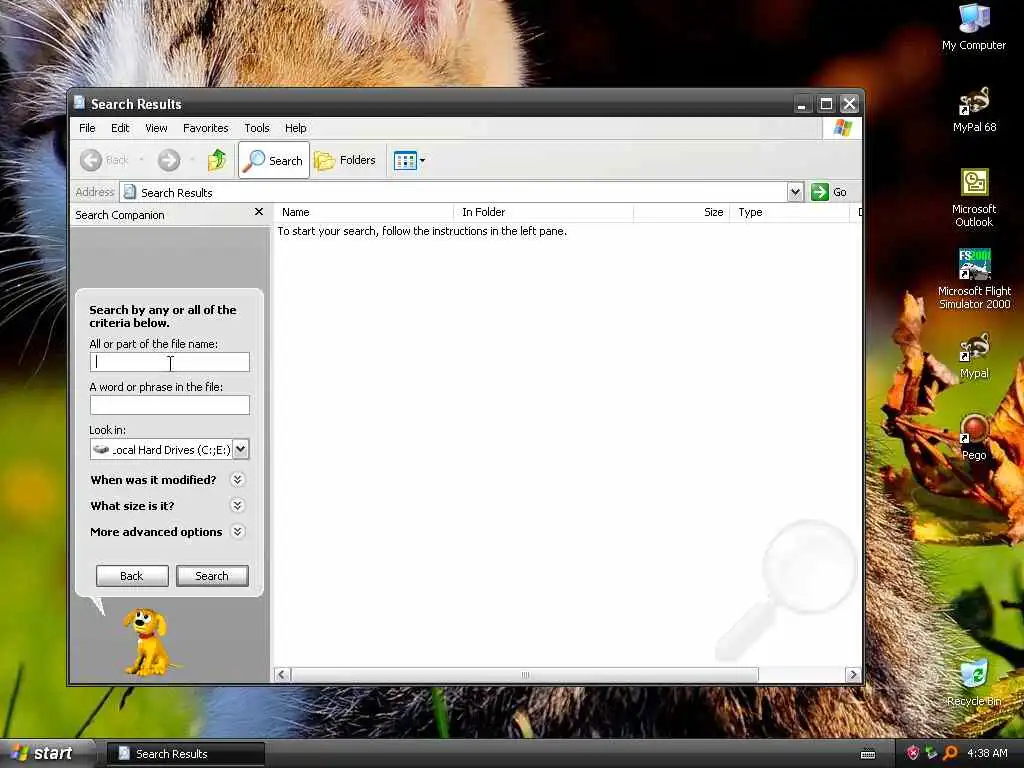Image resolution: width=1024 pixels, height=768 pixels.
Task: Expand When was it modified options
Action: click(x=238, y=480)
